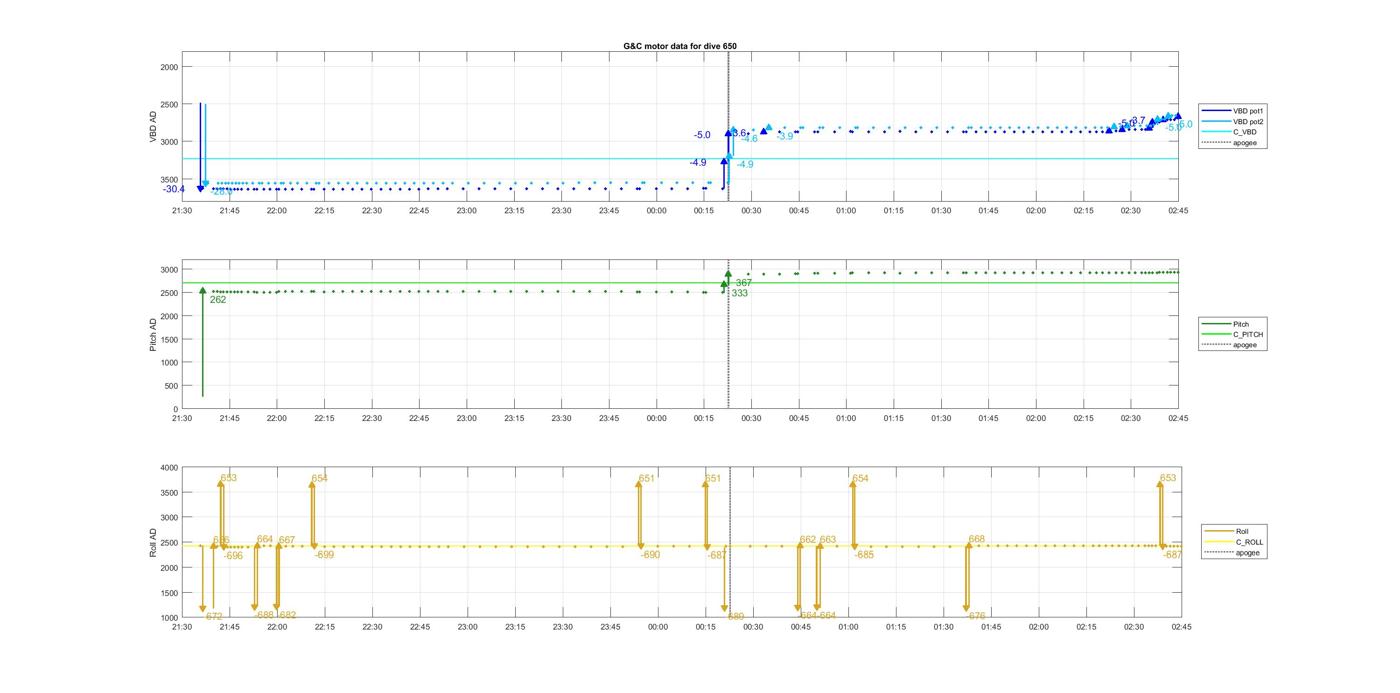
Task: Click the "333" pitch data label
Action: 740,293
